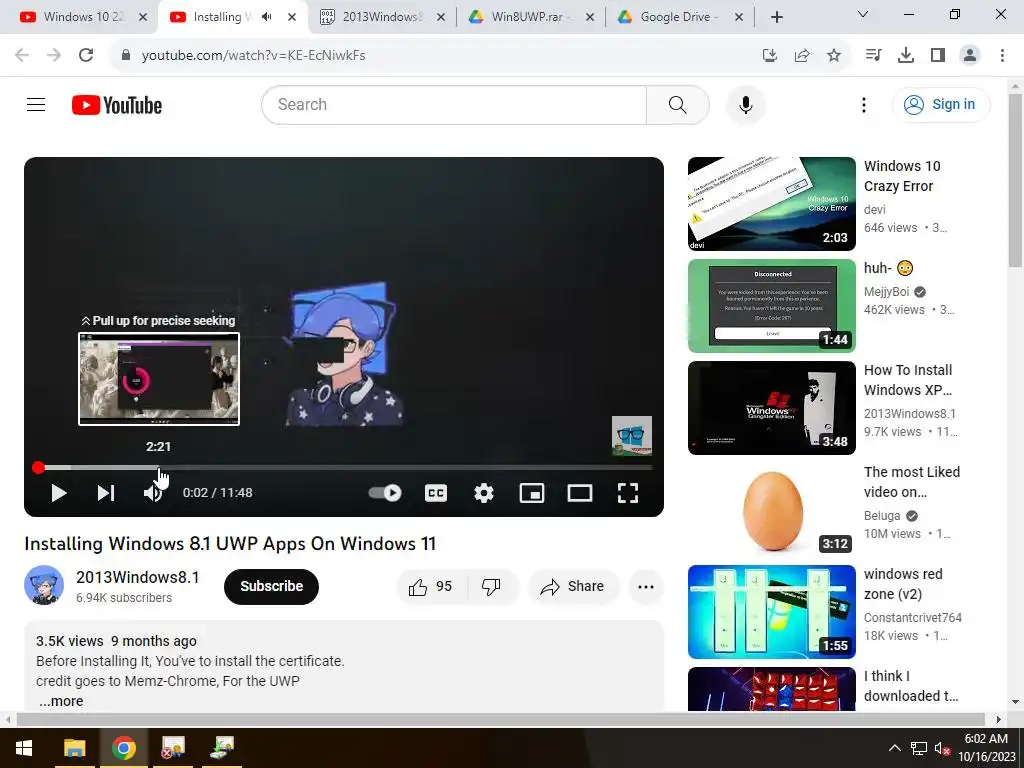The height and width of the screenshot is (768, 1024).
Task: Click the red playhead scrubber dot
Action: (38, 468)
